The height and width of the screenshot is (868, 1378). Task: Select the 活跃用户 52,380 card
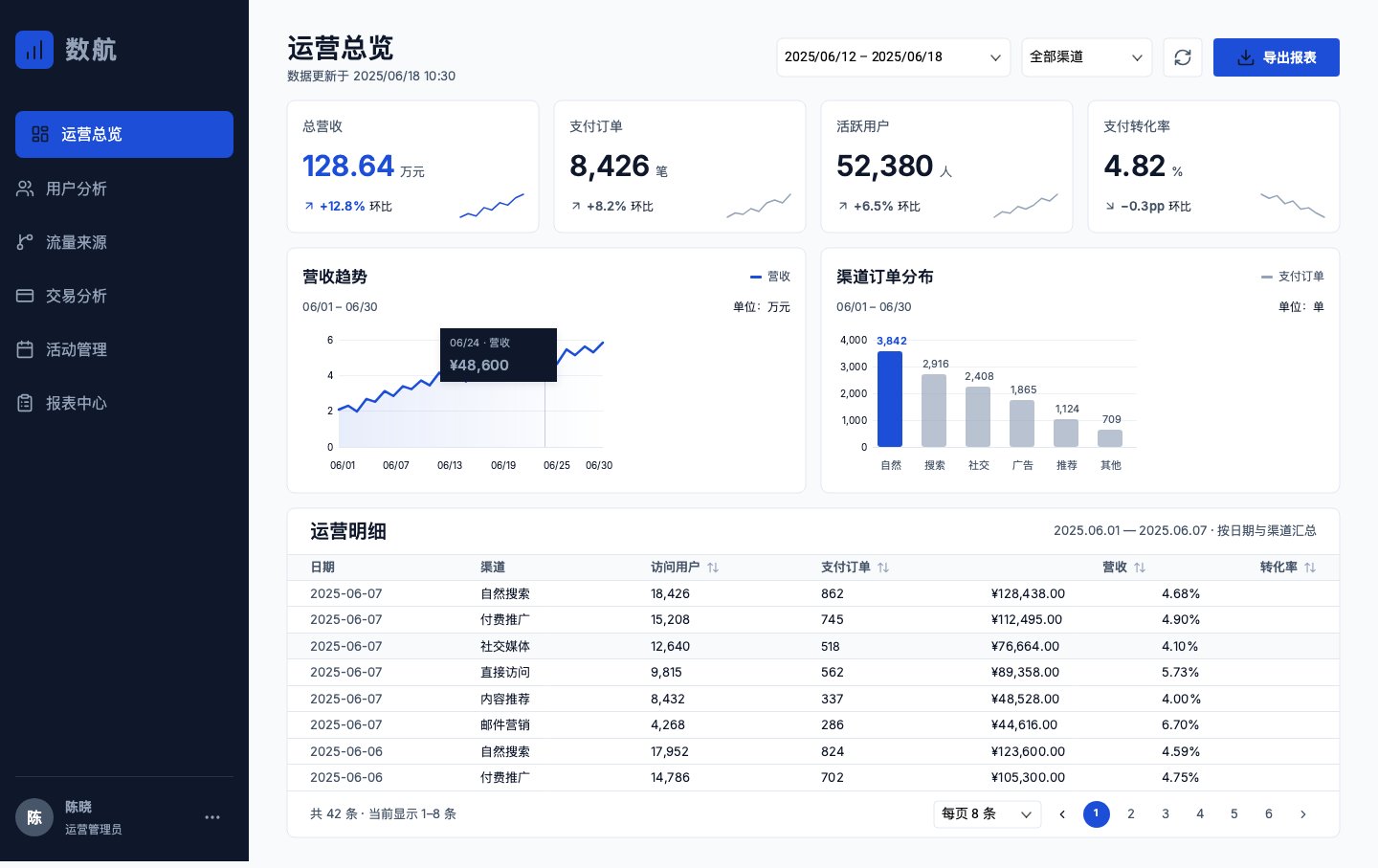(x=946, y=167)
